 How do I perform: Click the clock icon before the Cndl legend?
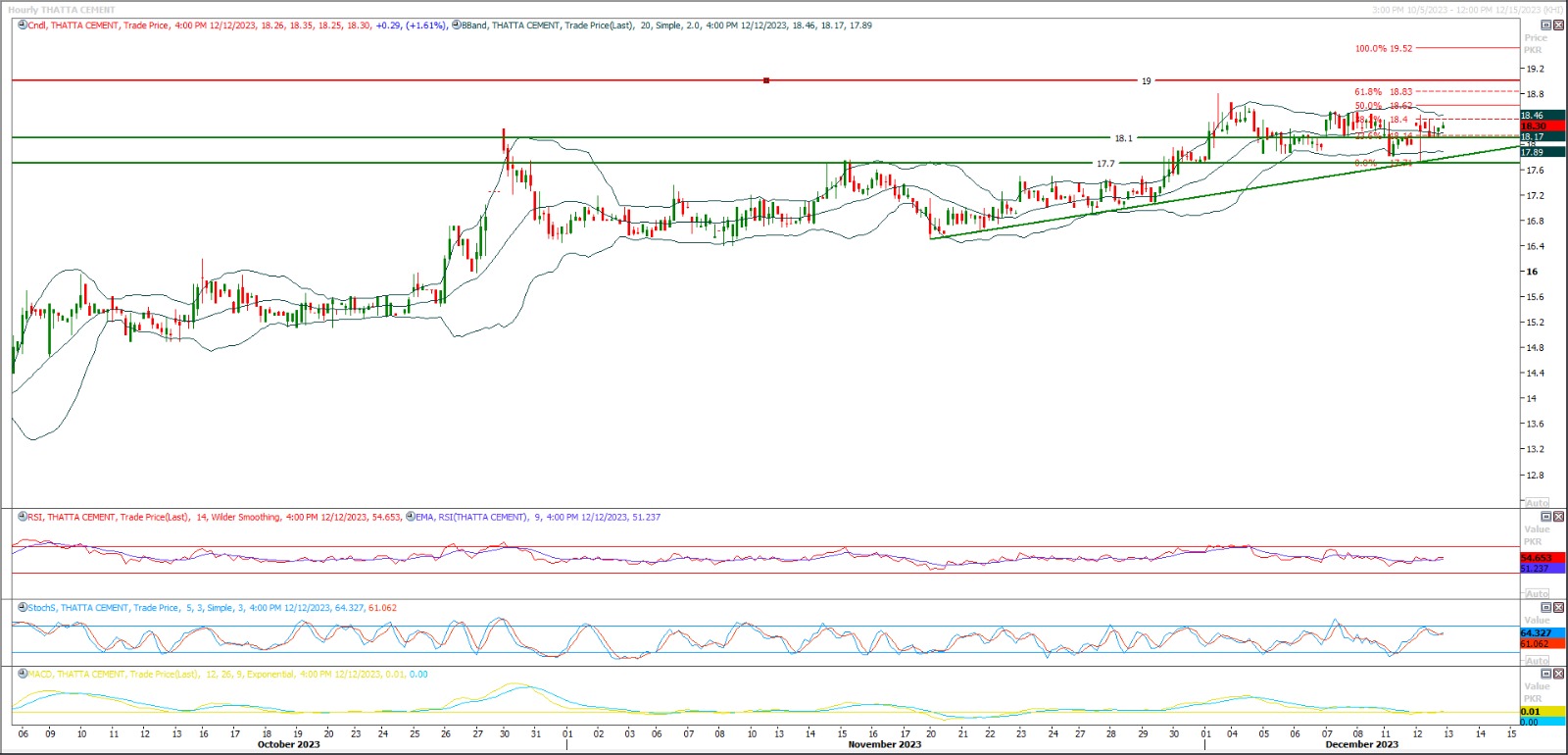click(23, 25)
